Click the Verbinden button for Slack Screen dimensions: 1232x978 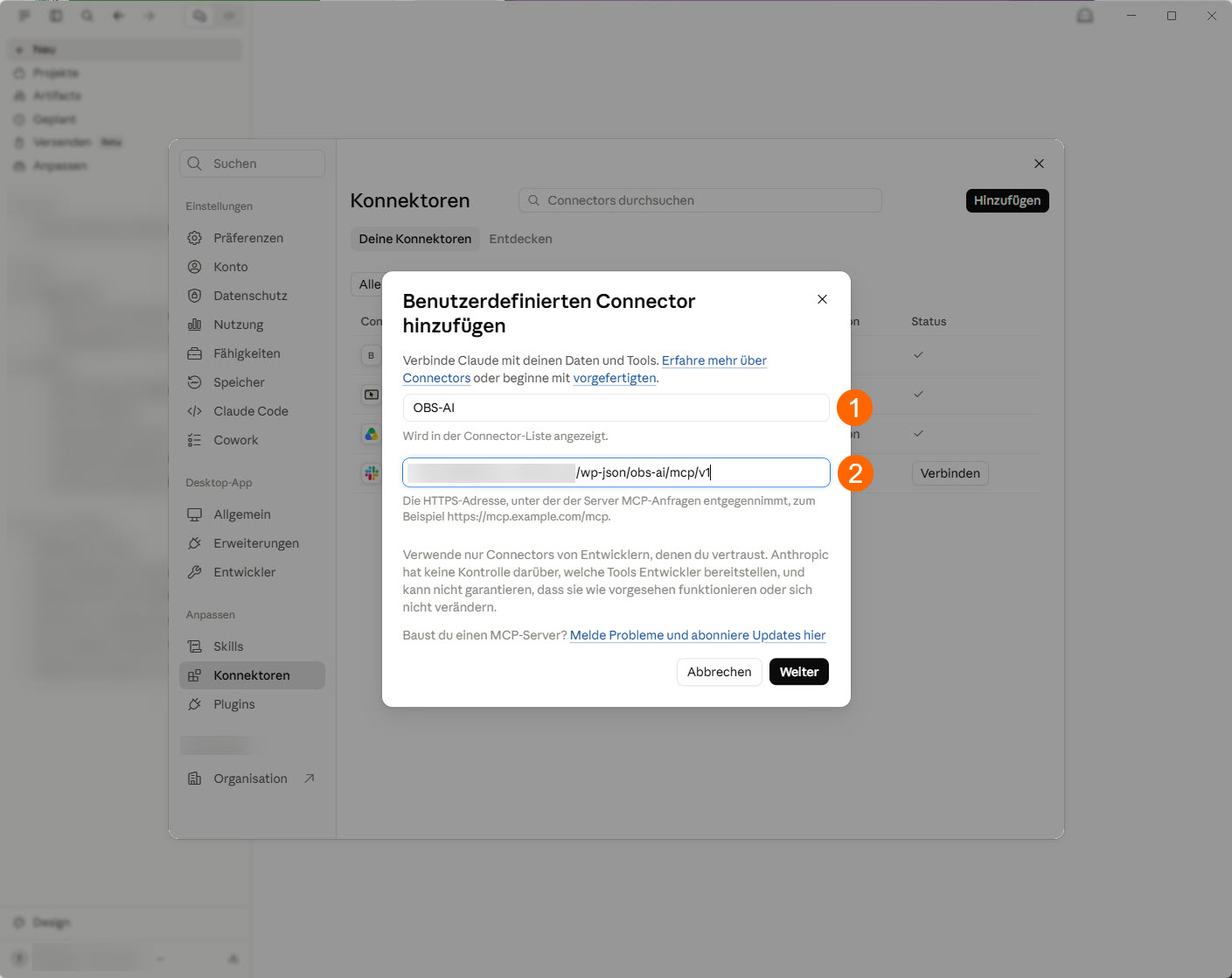pyautogui.click(x=950, y=473)
